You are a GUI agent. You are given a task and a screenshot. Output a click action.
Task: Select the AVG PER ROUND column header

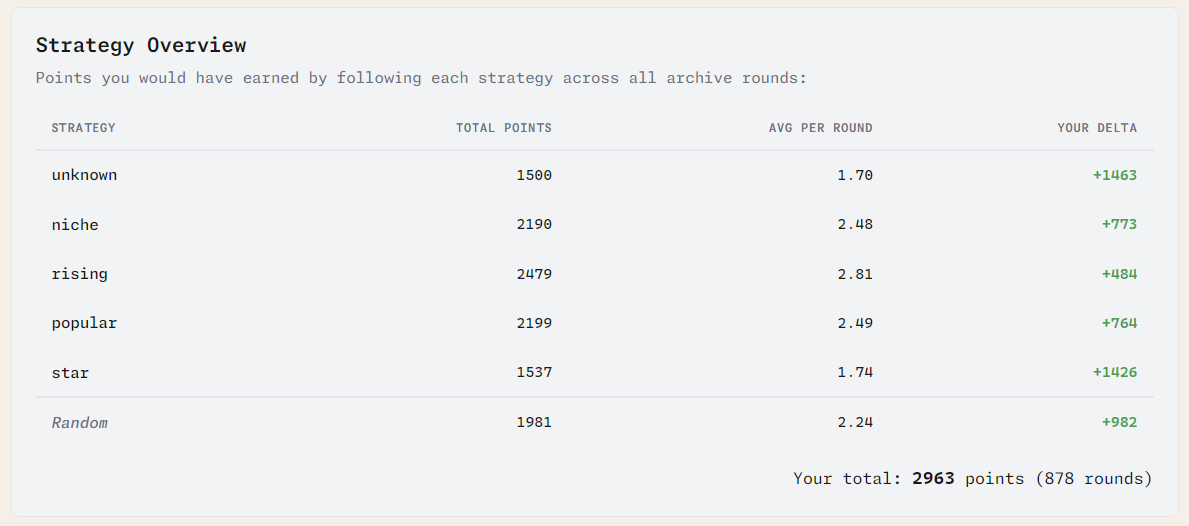[820, 128]
